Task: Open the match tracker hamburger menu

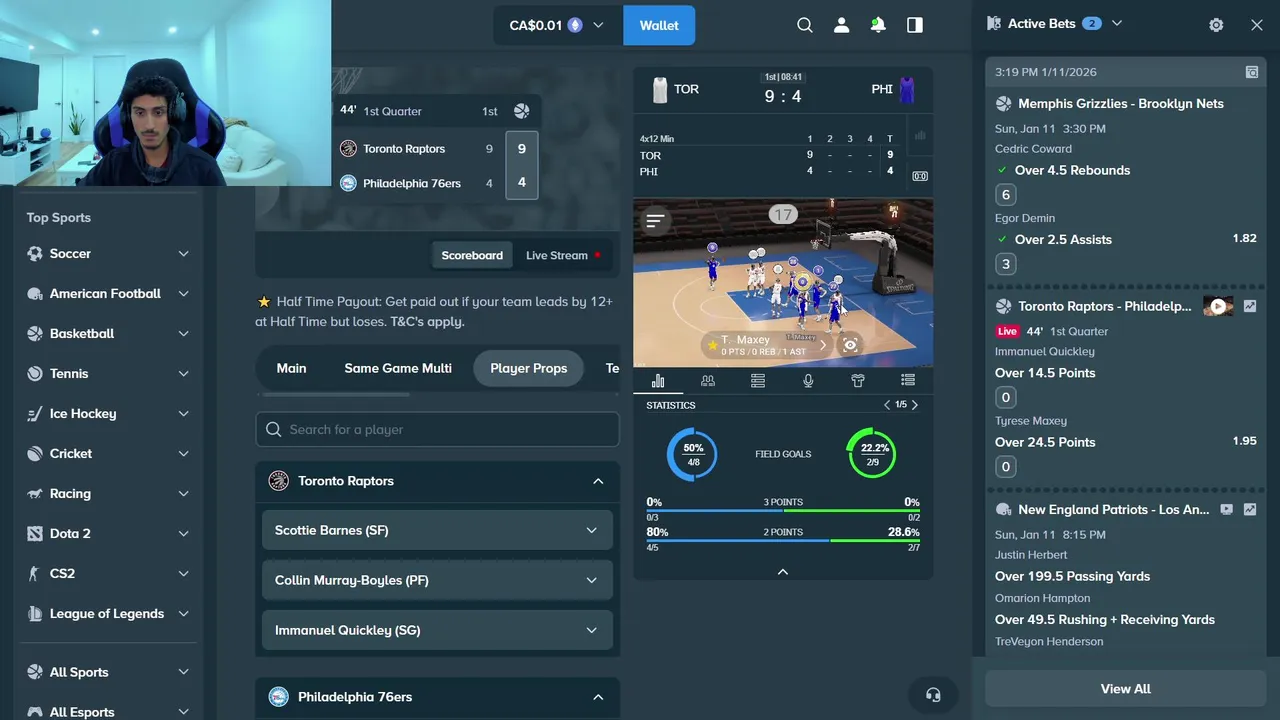Action: pyautogui.click(x=655, y=220)
